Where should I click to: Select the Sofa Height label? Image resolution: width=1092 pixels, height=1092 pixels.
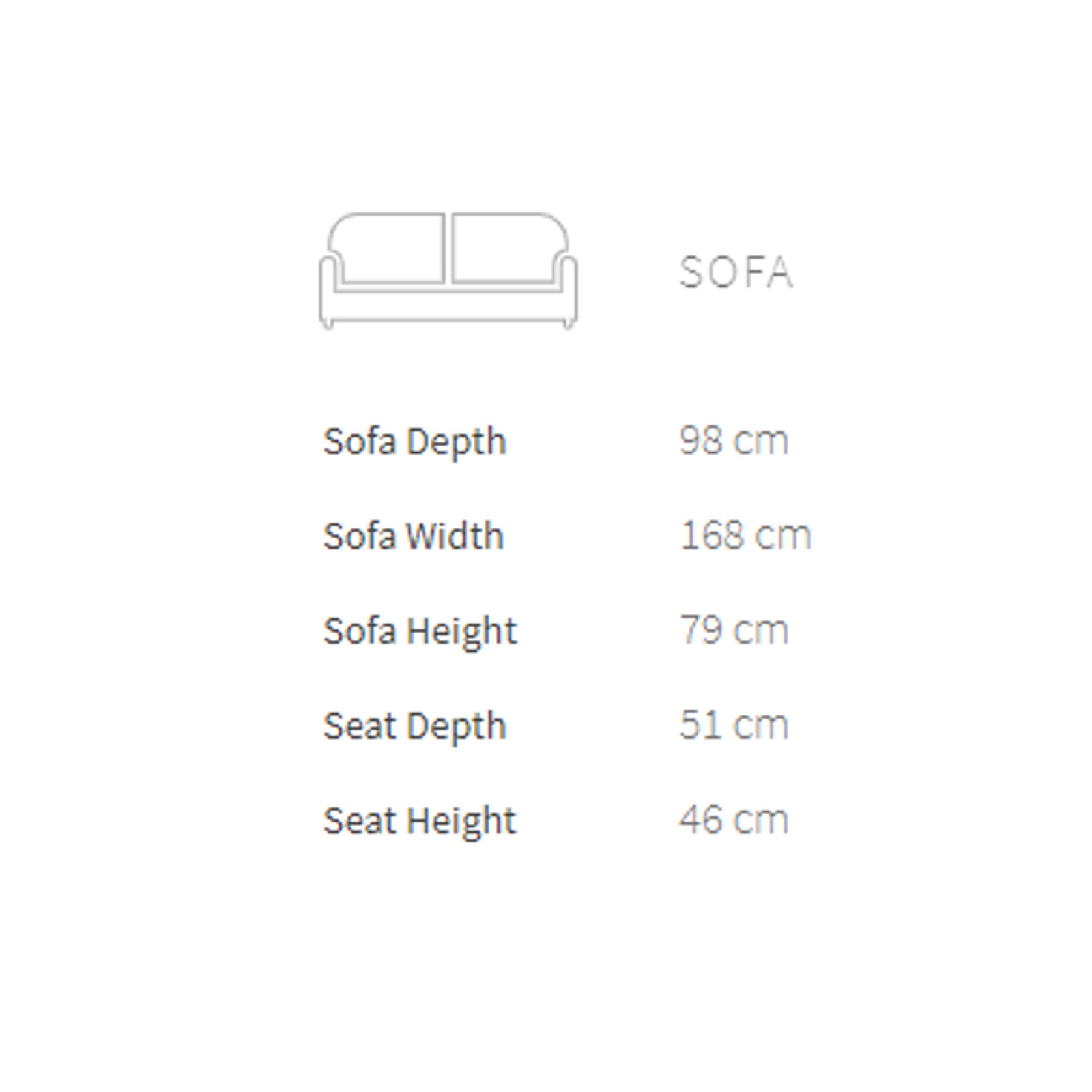click(420, 631)
